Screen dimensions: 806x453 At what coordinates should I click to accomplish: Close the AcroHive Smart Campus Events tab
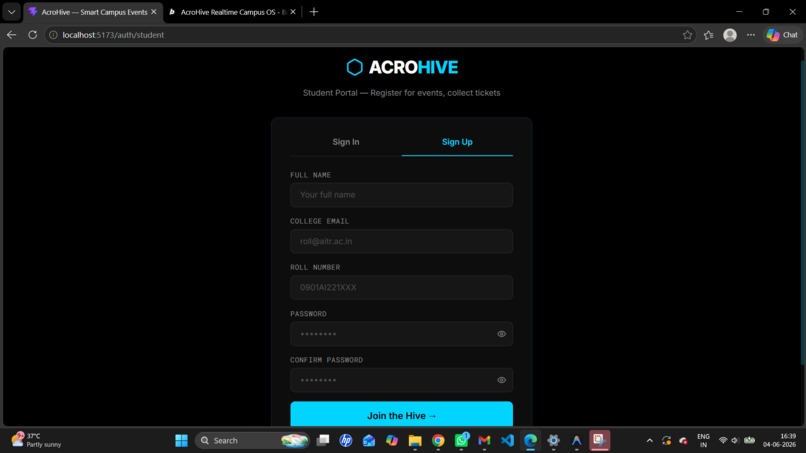154,12
